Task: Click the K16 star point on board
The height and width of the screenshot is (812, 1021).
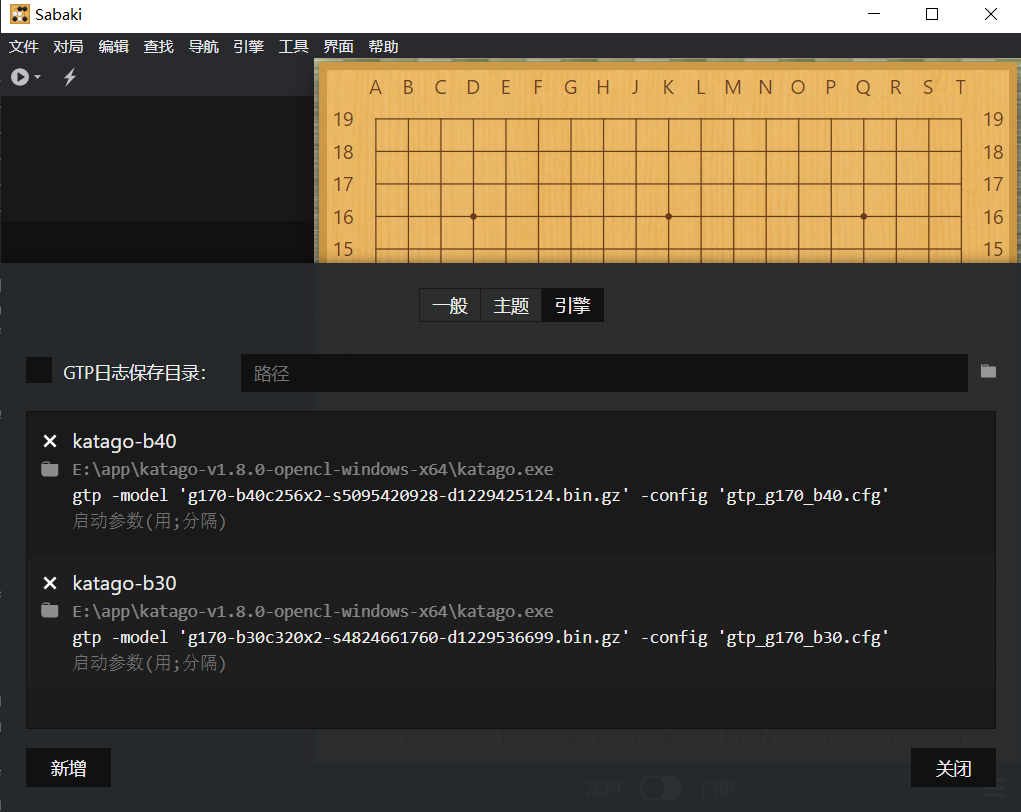Action: click(669, 216)
